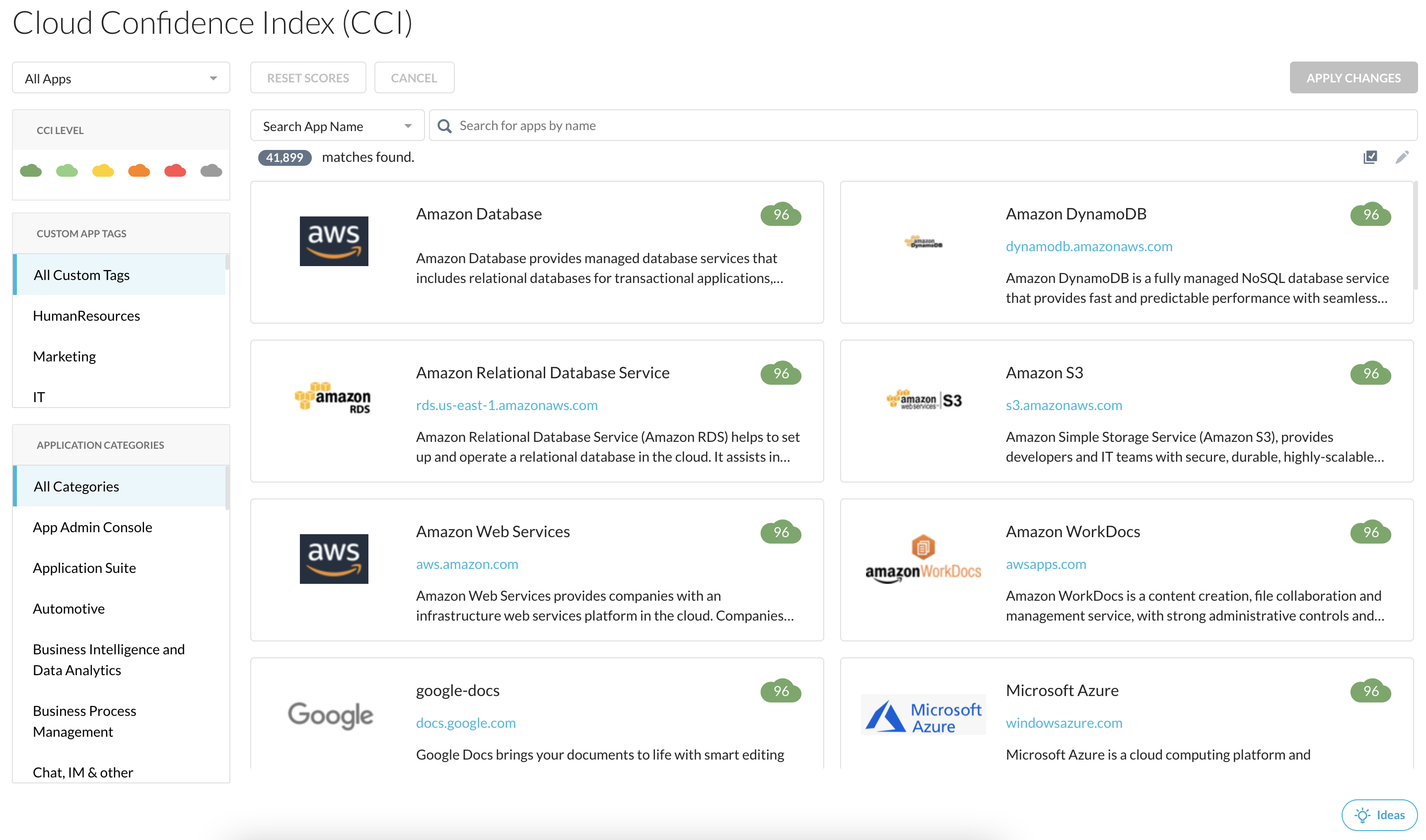This screenshot has width=1426, height=840.
Task: Select the HumanResources tag
Action: click(120, 316)
